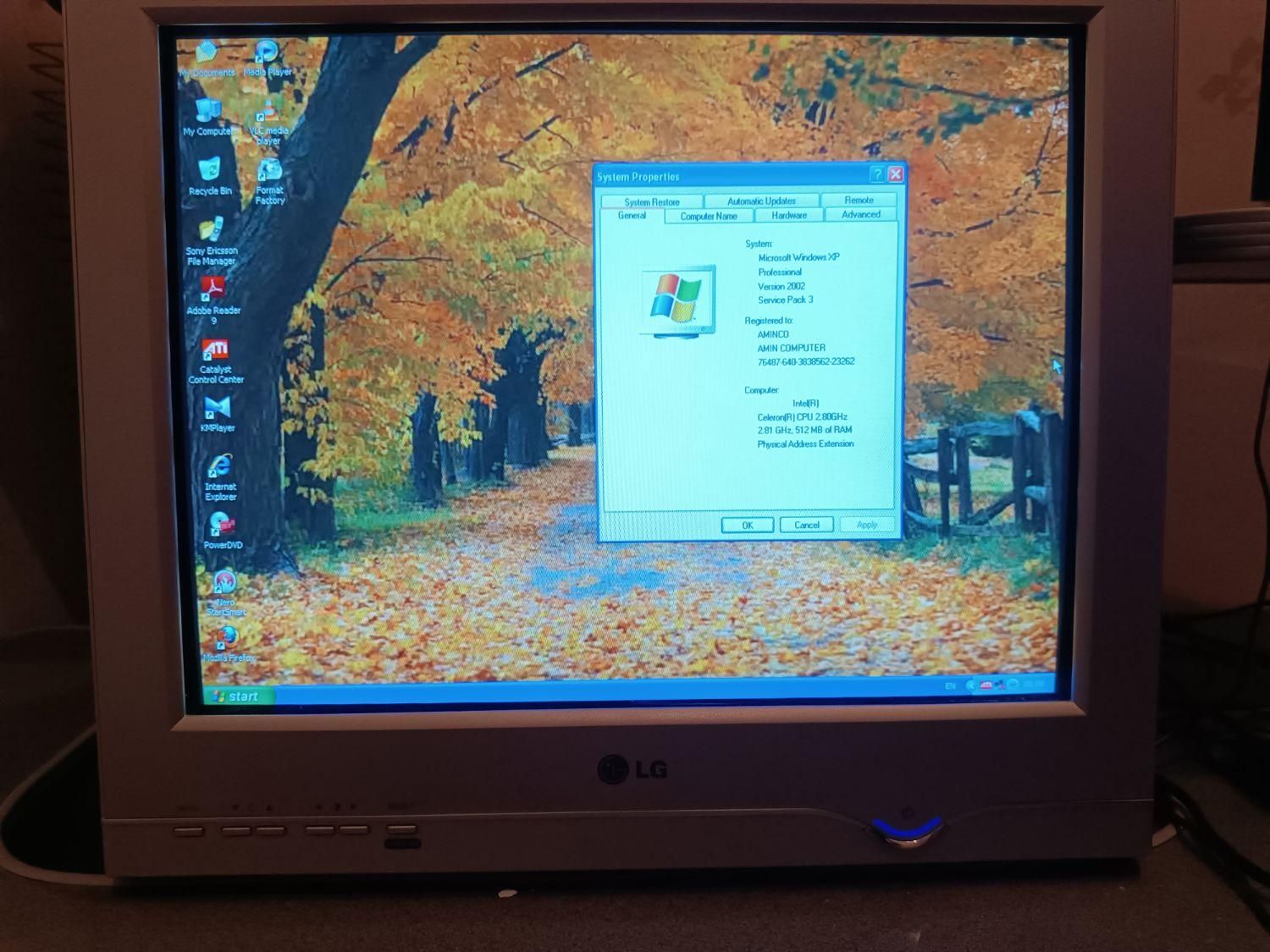Select VLC media player desktop shortcut

[268, 124]
